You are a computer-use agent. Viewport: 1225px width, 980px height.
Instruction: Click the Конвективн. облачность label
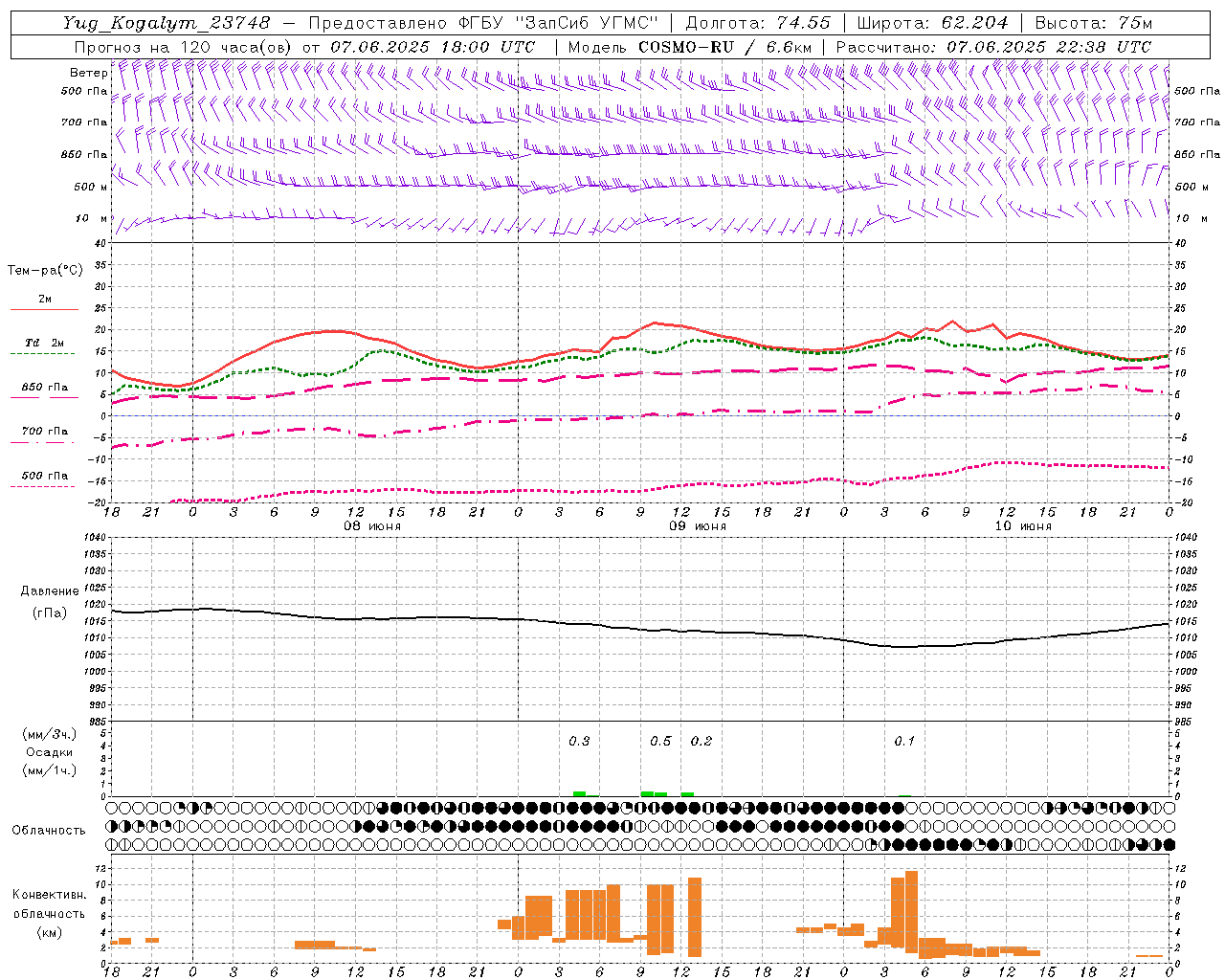pyautogui.click(x=49, y=904)
